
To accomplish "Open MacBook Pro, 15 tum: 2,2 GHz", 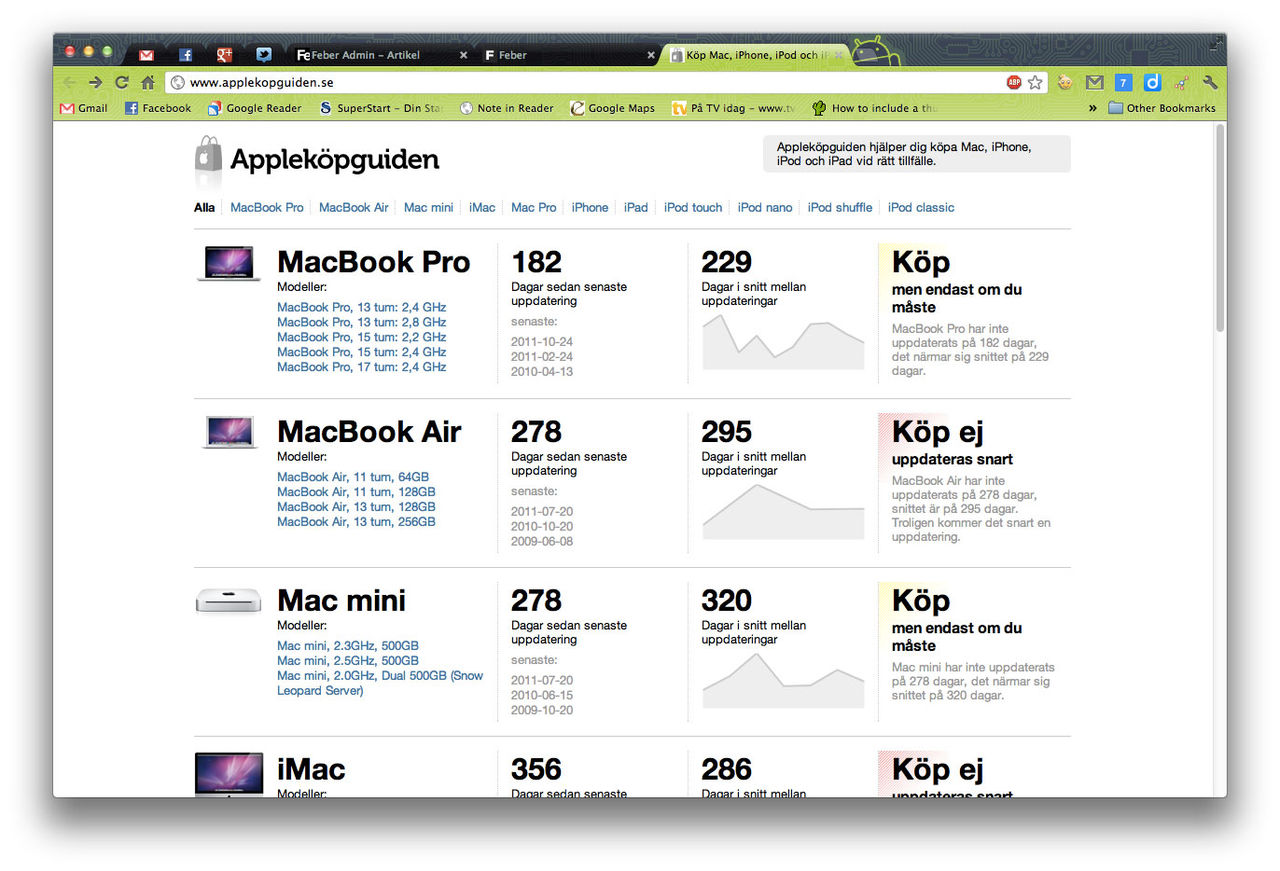I will 362,338.
